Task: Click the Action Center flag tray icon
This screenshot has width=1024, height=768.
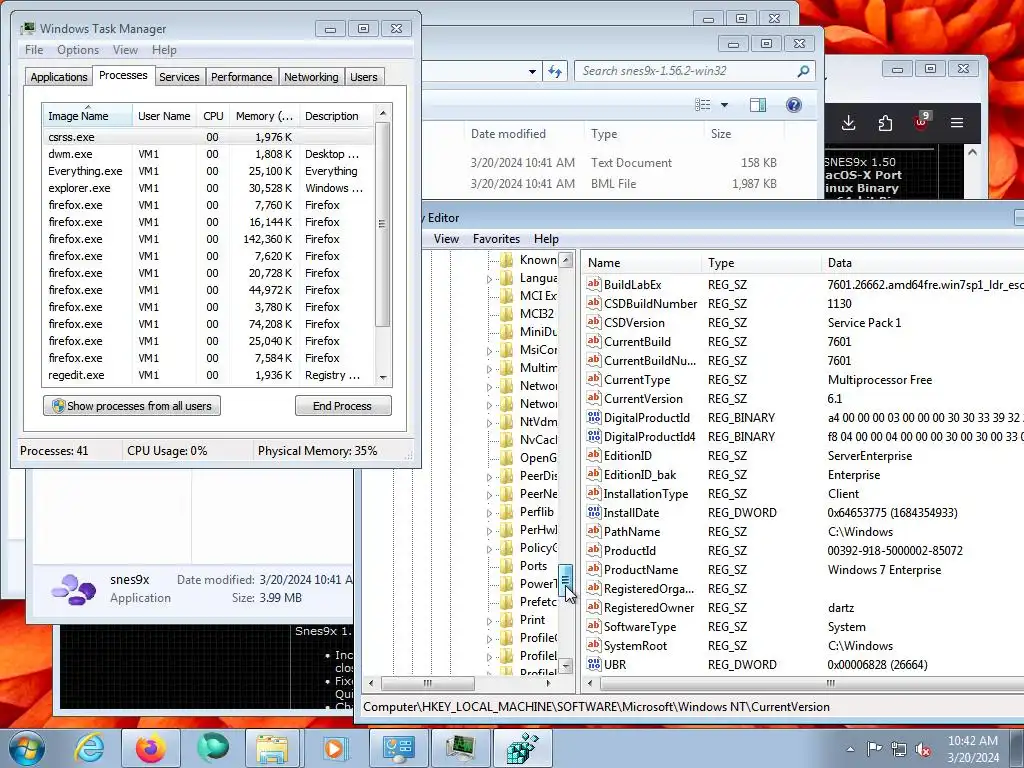Action: pyautogui.click(x=874, y=749)
